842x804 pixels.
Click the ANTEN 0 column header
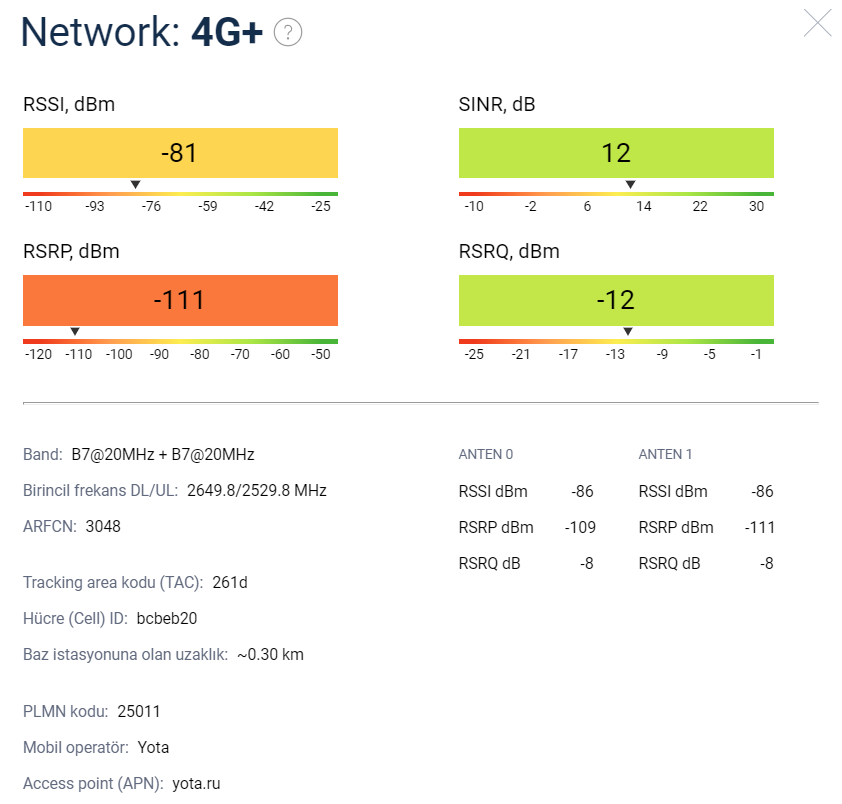point(486,454)
